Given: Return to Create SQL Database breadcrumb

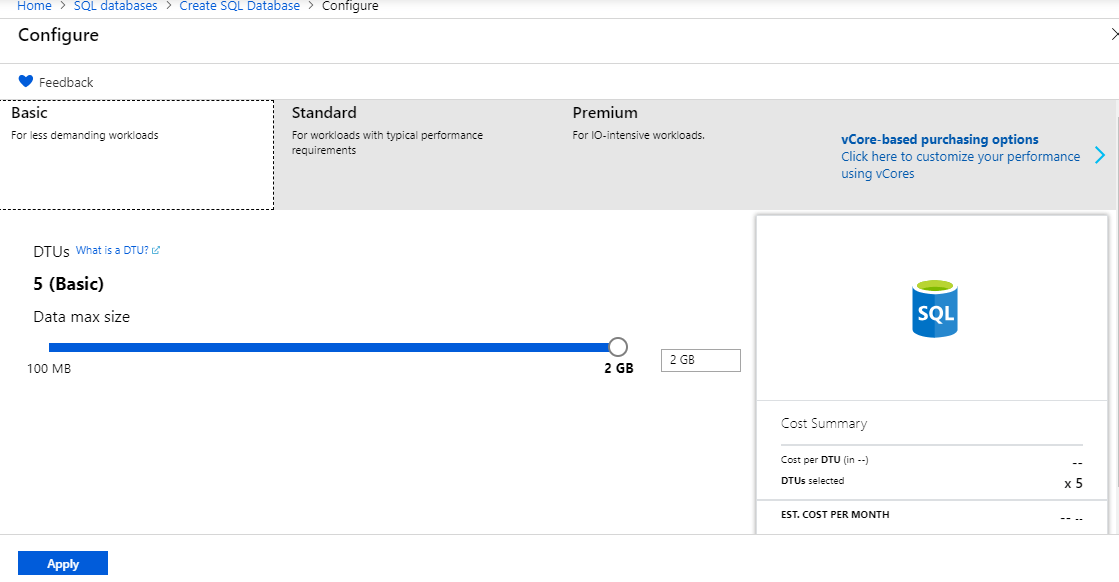Looking at the screenshot, I should point(240,6).
